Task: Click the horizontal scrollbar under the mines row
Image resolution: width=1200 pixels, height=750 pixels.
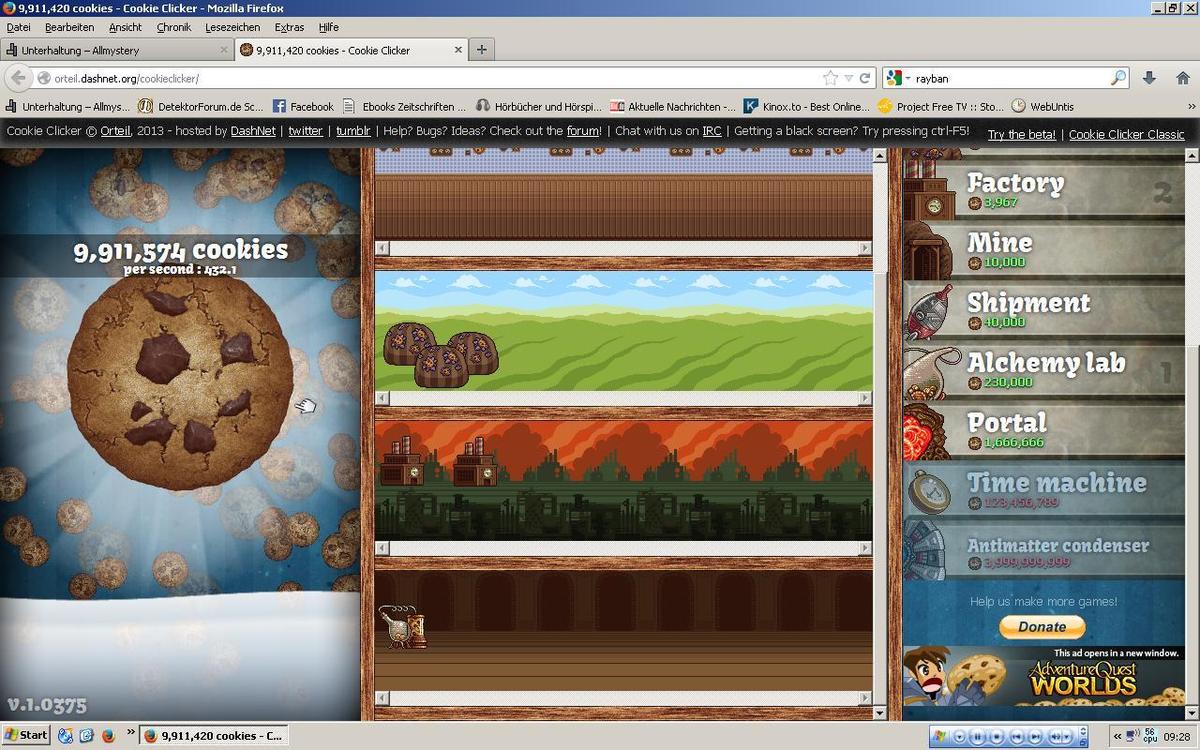Action: pyautogui.click(x=623, y=398)
